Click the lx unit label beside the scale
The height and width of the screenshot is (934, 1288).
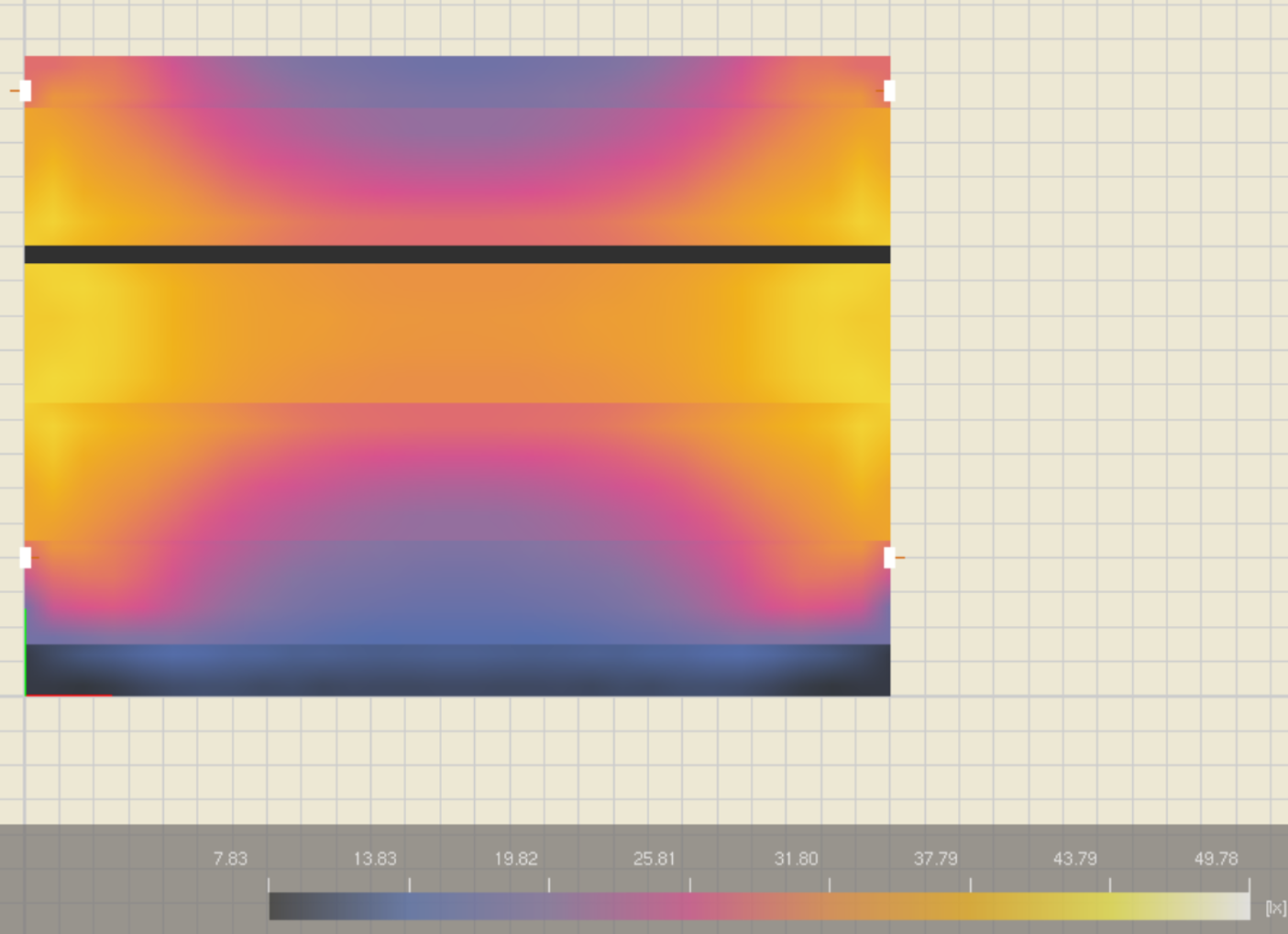click(x=1274, y=907)
